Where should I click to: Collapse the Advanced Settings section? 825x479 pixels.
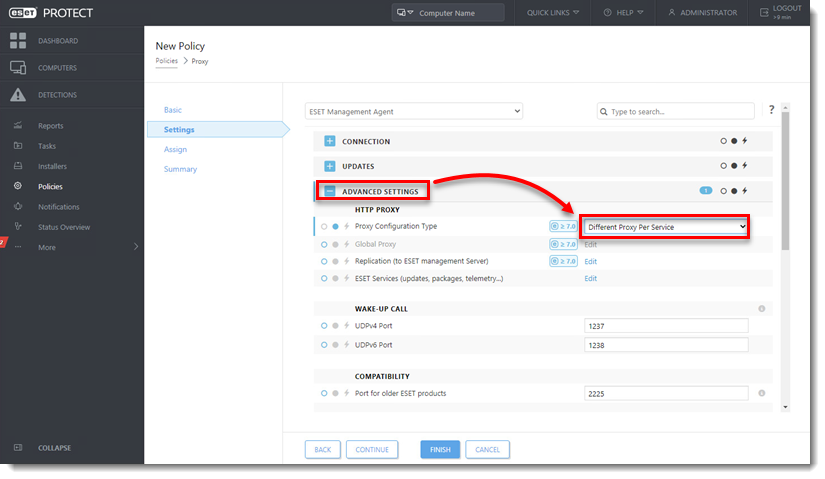(x=329, y=191)
